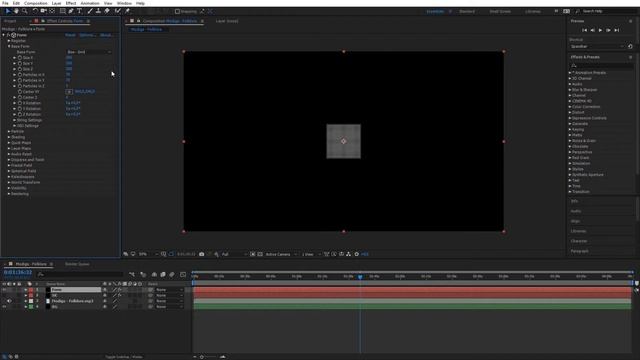The width and height of the screenshot is (640, 360).
Task: Jump to last frame in Preview panel
Action: click(x=617, y=30)
